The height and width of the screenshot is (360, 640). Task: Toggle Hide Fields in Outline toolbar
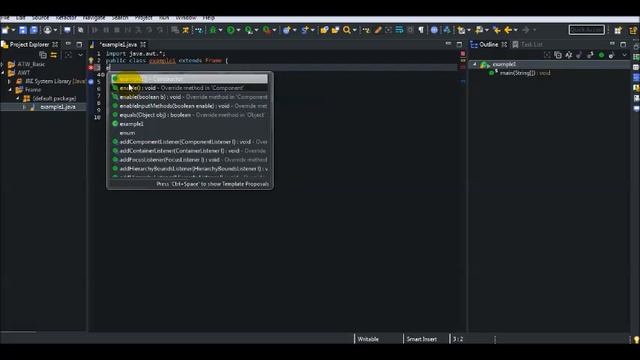[579, 55]
